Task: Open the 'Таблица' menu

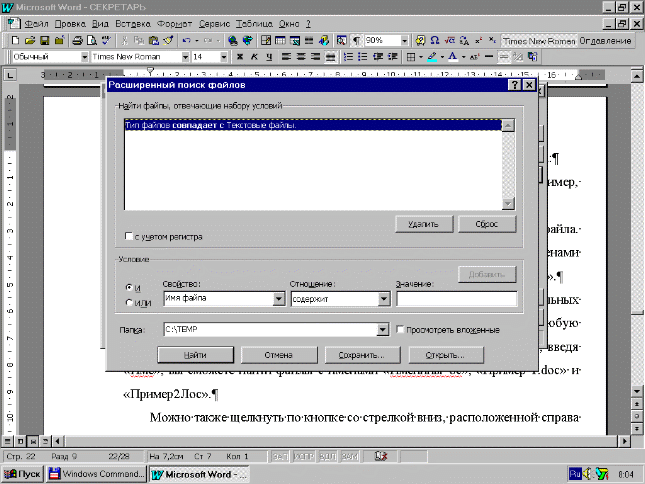Action: pos(254,24)
